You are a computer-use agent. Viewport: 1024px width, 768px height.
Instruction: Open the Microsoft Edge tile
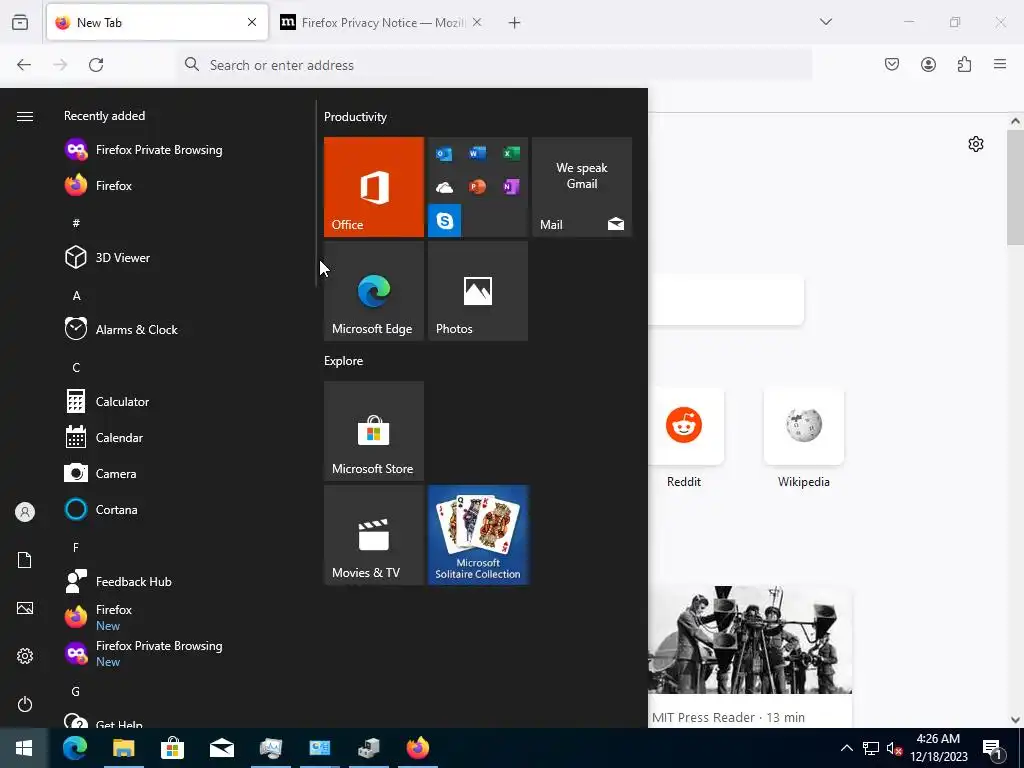point(374,291)
